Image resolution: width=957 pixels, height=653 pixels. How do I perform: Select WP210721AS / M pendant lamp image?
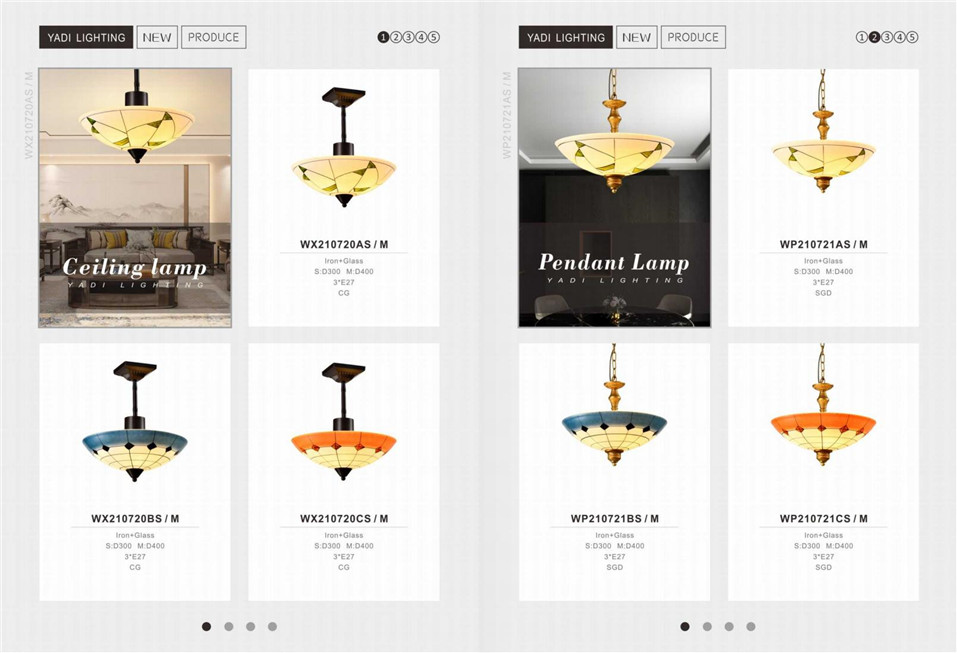pos(823,131)
